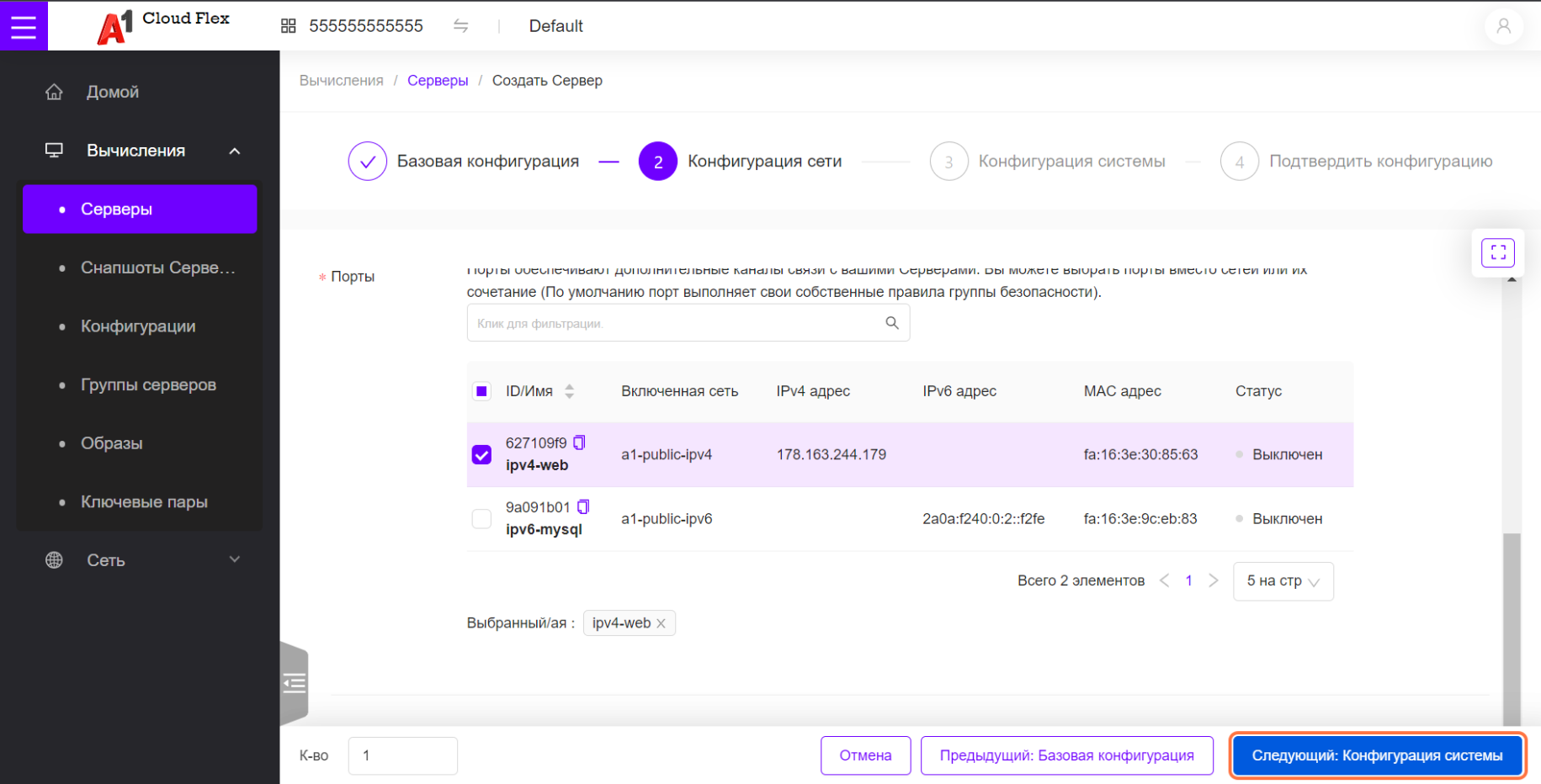Click the search magnifier in filter field

(892, 323)
